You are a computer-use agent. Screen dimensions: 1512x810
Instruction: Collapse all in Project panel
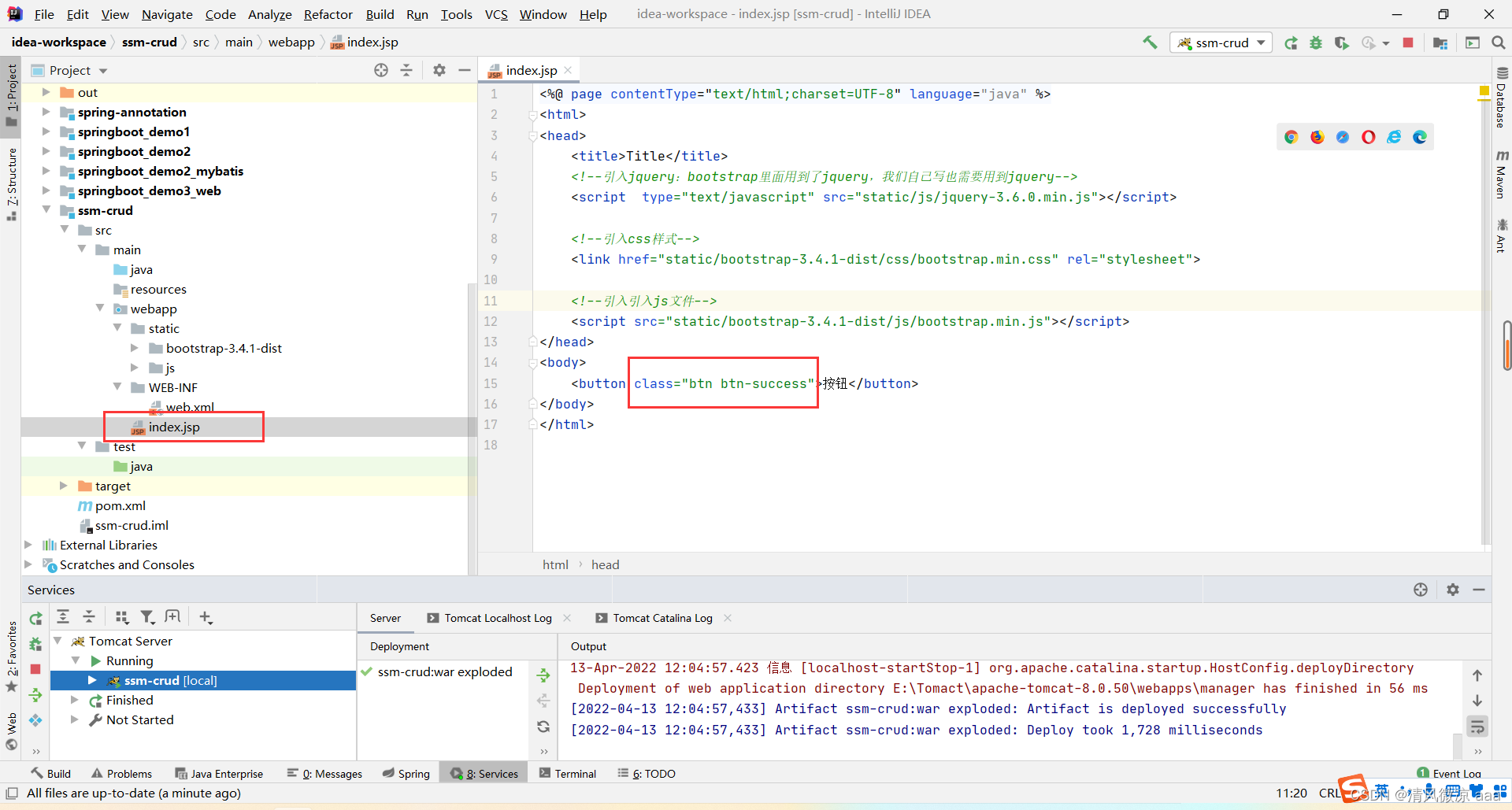tap(406, 70)
